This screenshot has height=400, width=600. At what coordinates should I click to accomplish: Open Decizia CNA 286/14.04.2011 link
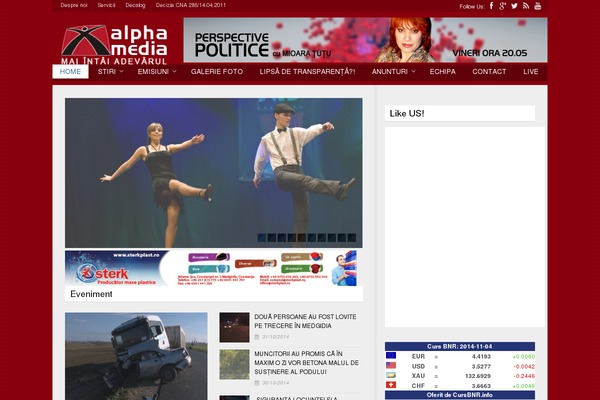(191, 5)
